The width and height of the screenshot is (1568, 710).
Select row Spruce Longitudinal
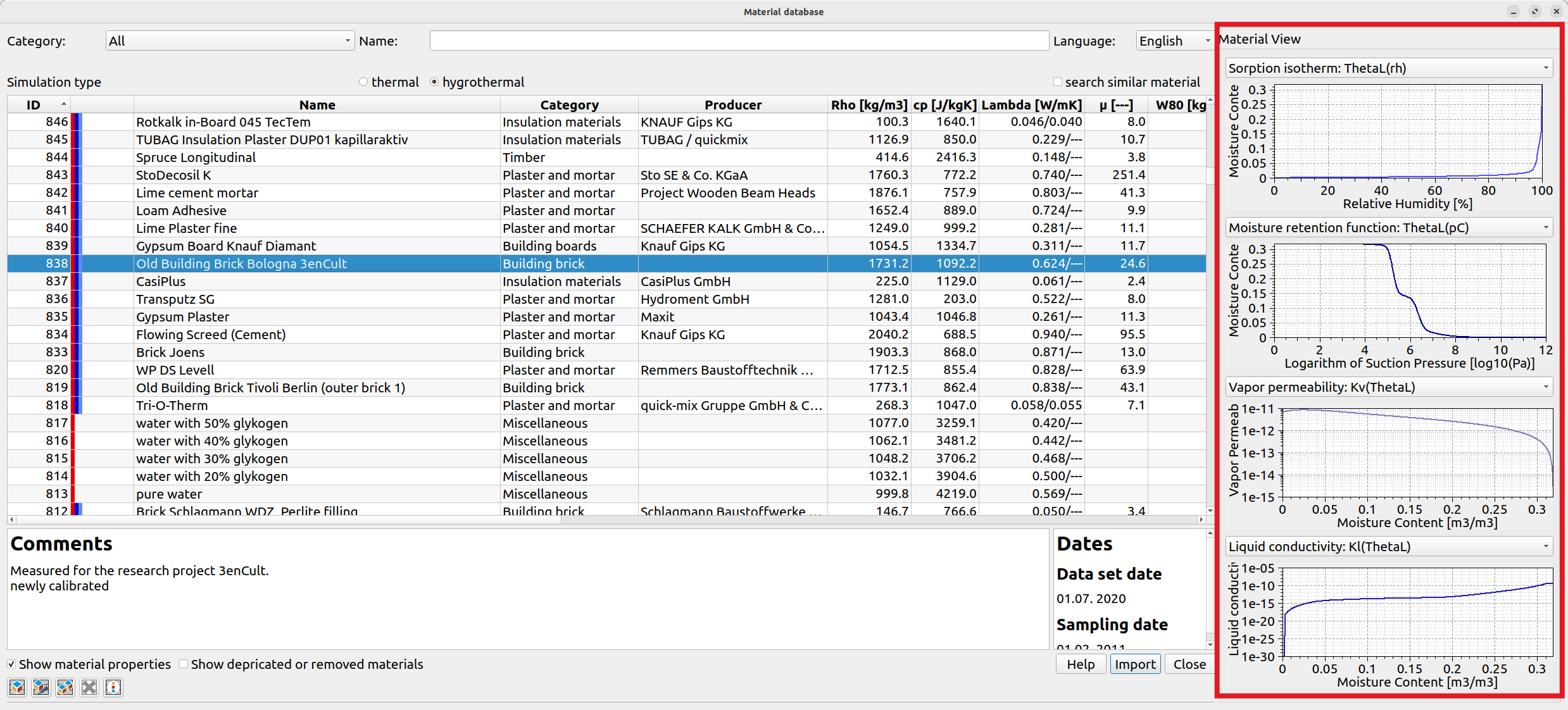coord(606,157)
